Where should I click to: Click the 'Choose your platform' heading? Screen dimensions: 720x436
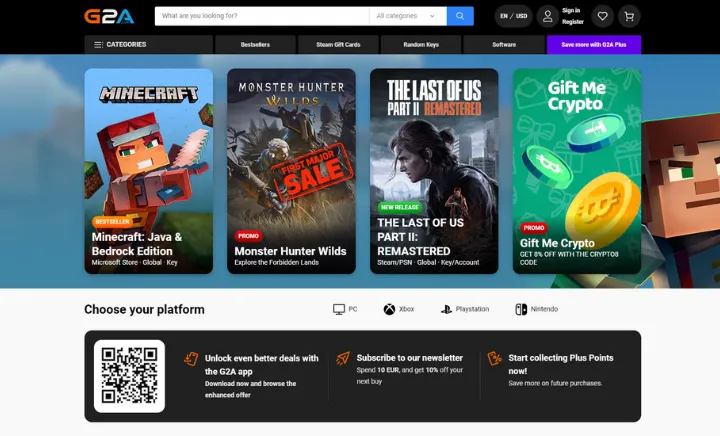(x=144, y=310)
